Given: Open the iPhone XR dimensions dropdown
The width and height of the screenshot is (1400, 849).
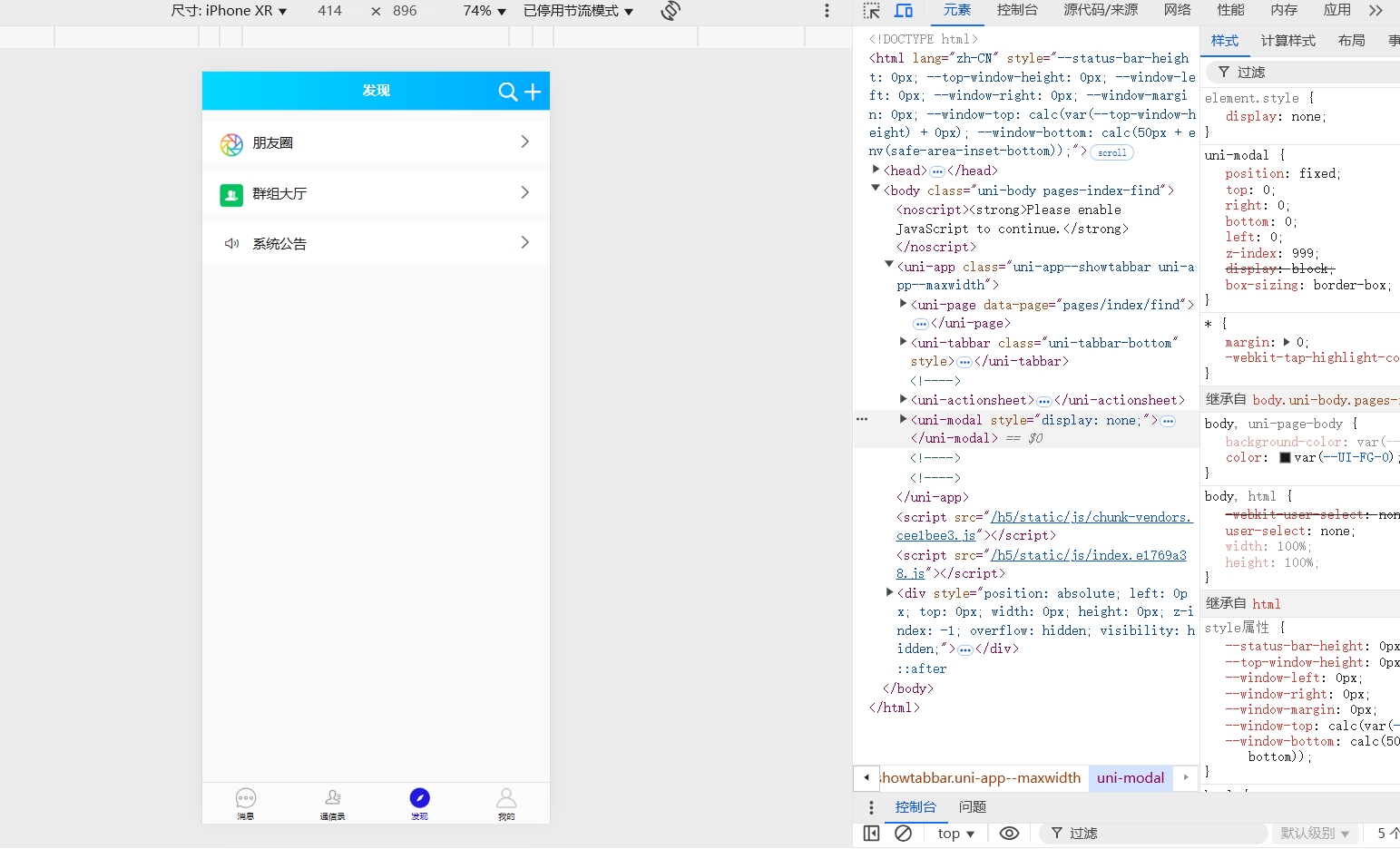Looking at the screenshot, I should point(230,11).
